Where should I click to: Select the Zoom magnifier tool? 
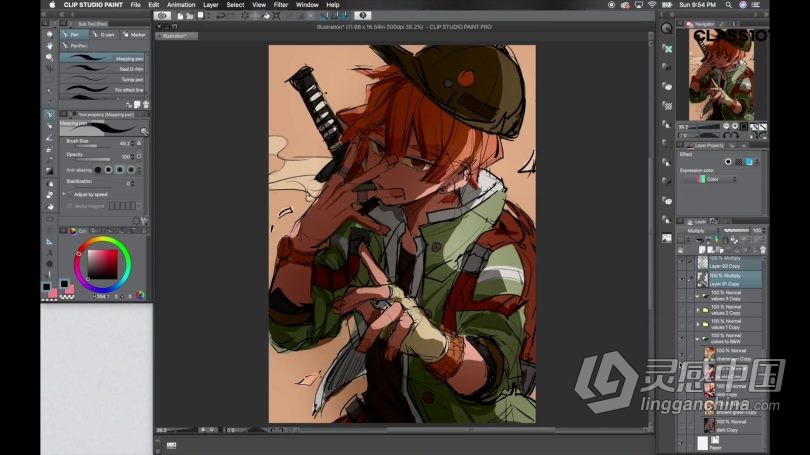50,35
